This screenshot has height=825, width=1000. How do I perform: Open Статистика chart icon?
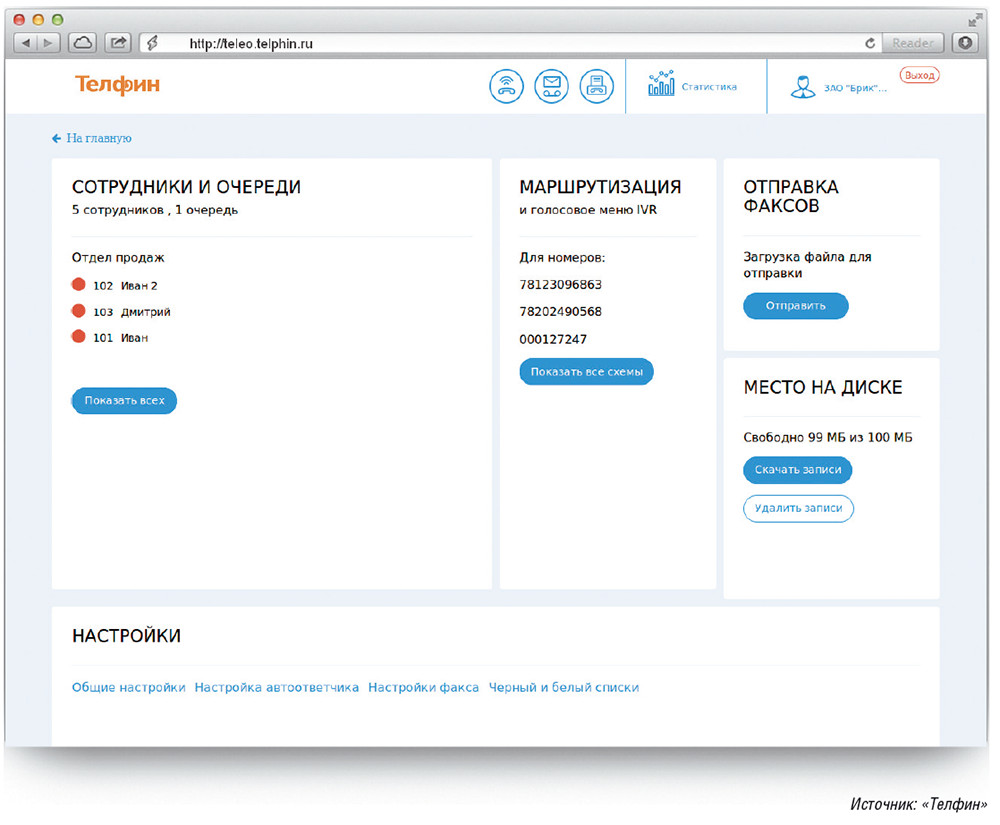point(661,85)
